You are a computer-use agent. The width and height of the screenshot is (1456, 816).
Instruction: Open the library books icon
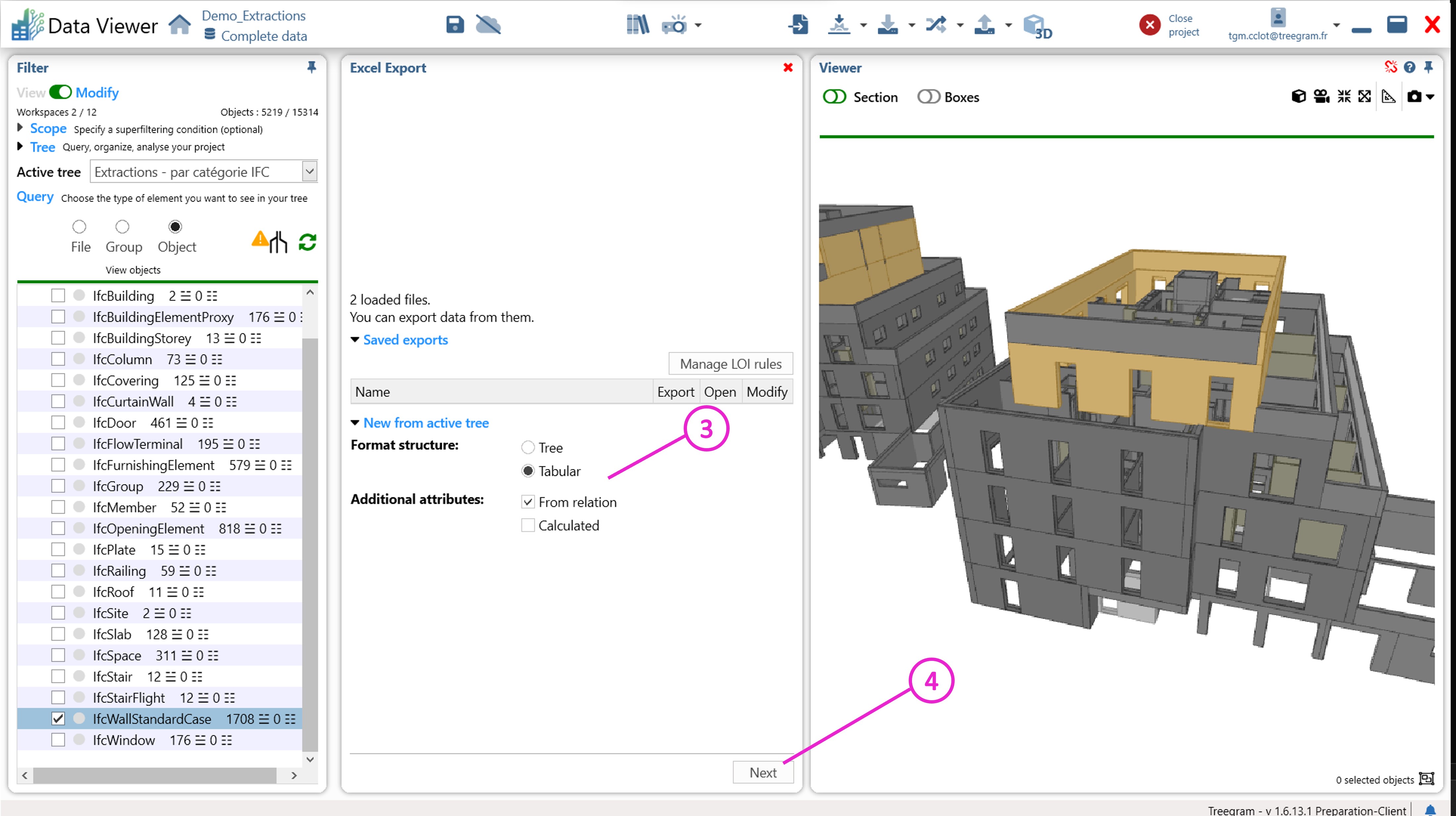point(638,25)
